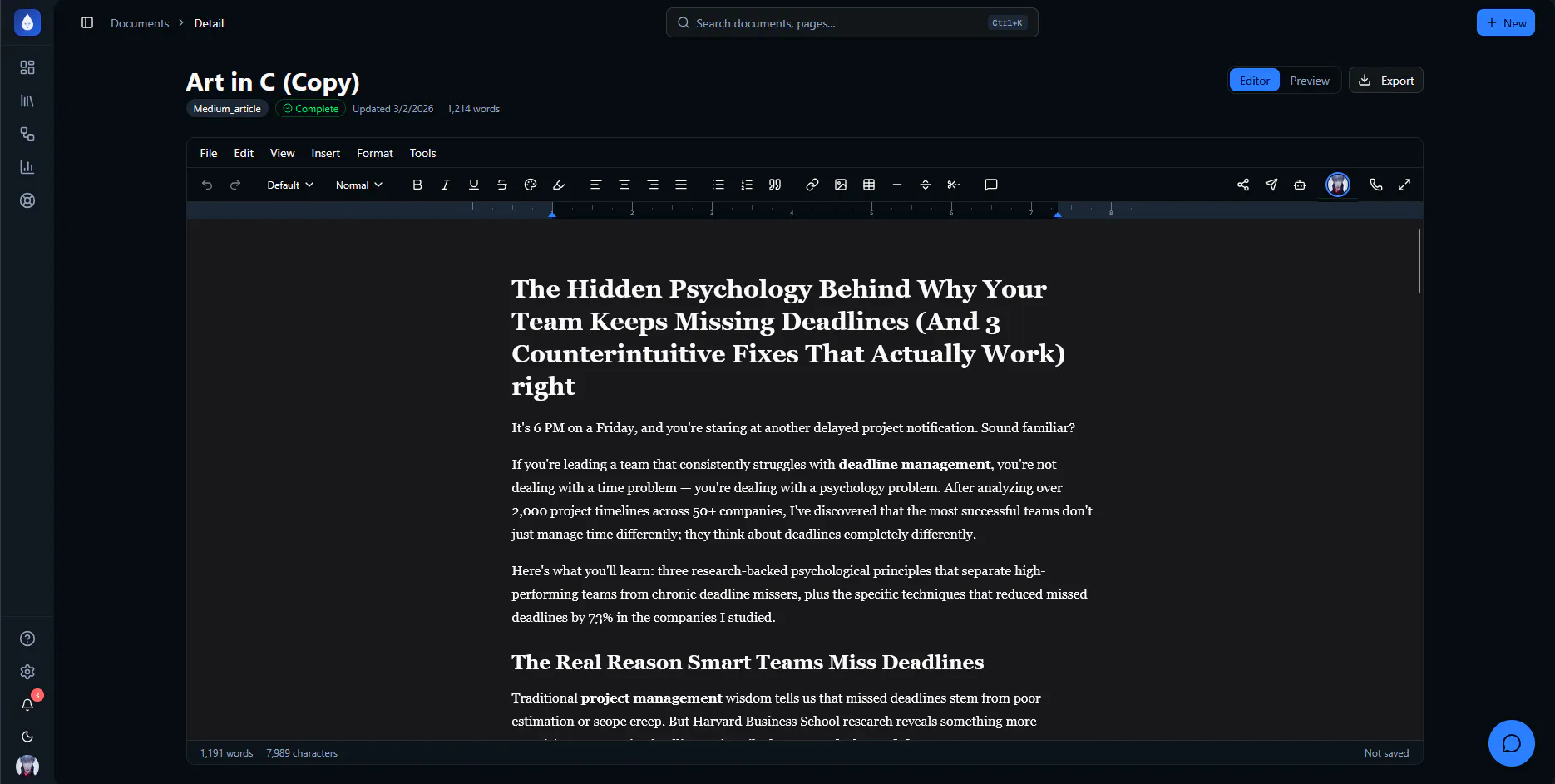
Task: Click the editor vertical scrollbar
Action: tap(1419, 261)
